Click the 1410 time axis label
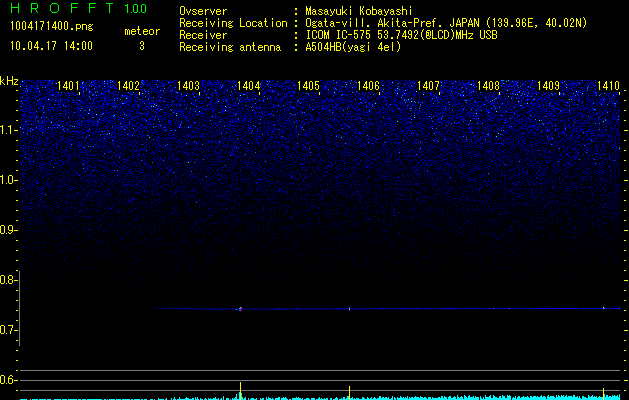The image size is (629, 400). tap(608, 87)
